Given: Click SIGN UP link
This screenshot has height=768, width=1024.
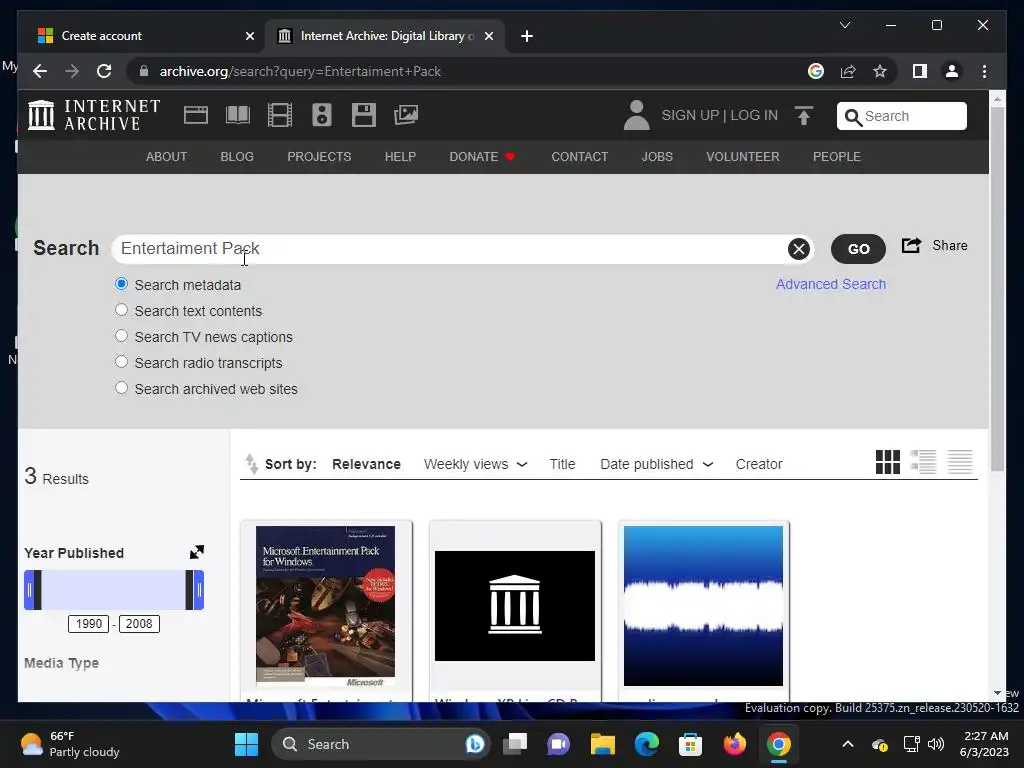Looking at the screenshot, I should (690, 116).
